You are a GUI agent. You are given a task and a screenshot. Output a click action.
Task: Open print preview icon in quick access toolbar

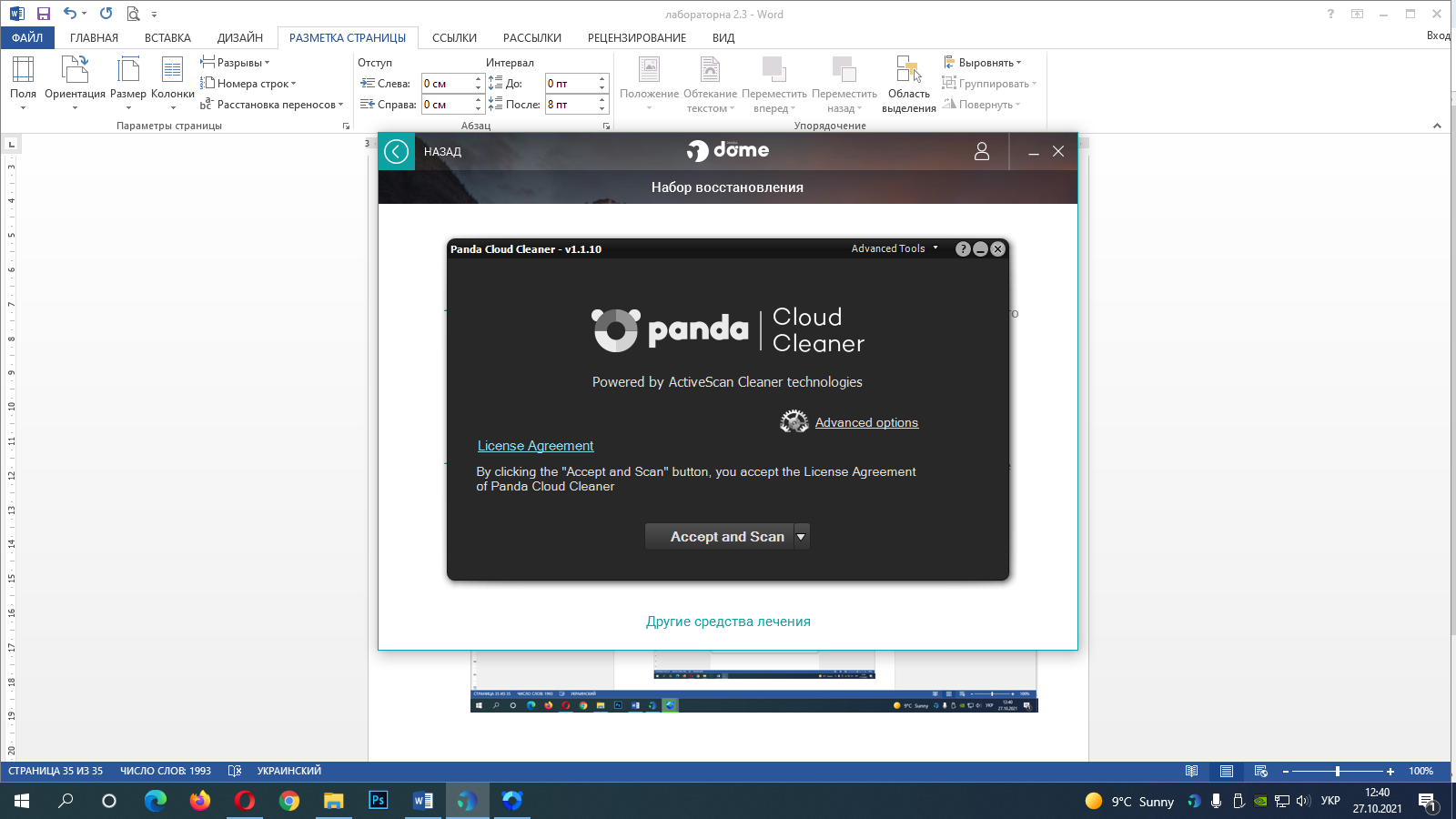[133, 14]
